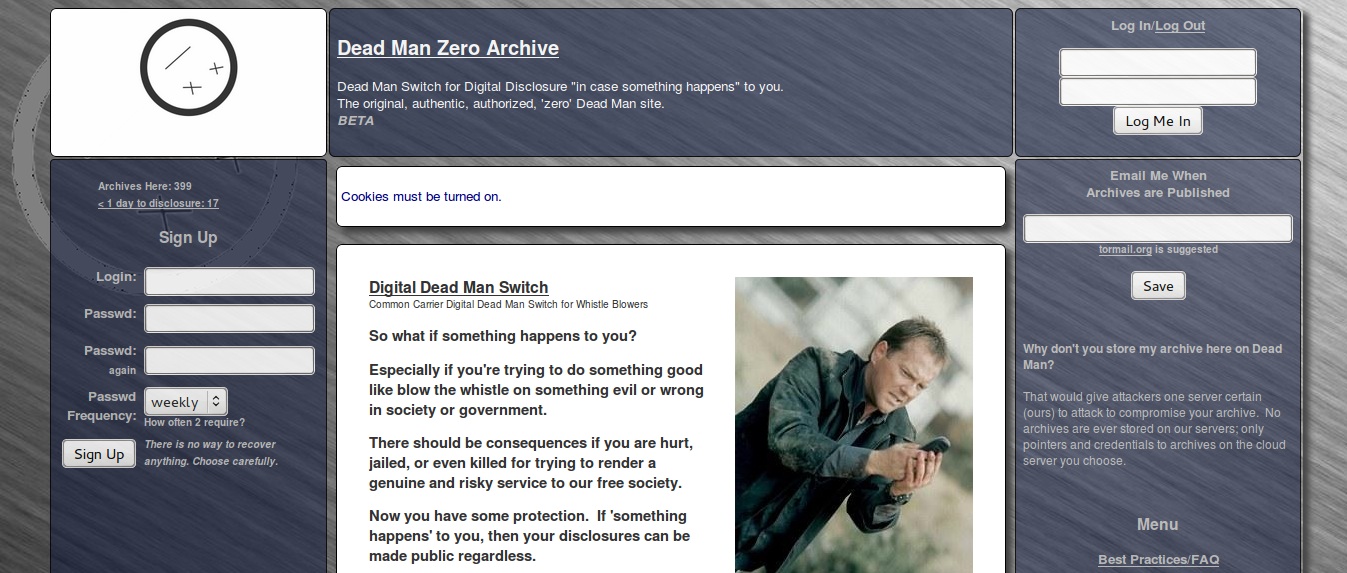Screen dimensions: 1347x573
Task: Open the Log Out link
Action: pyautogui.click(x=1180, y=26)
